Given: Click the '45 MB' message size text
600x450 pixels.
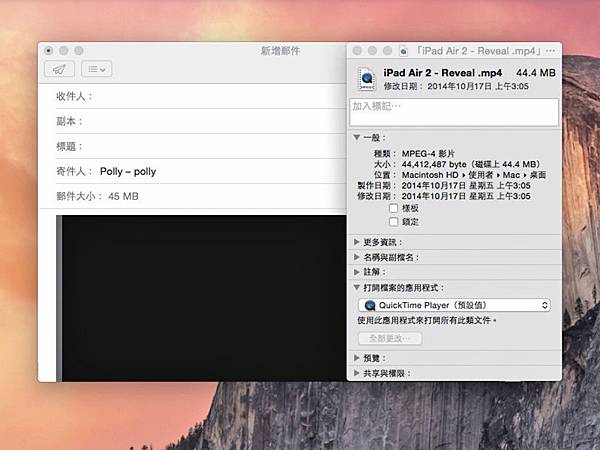Looking at the screenshot, I should pos(123,196).
